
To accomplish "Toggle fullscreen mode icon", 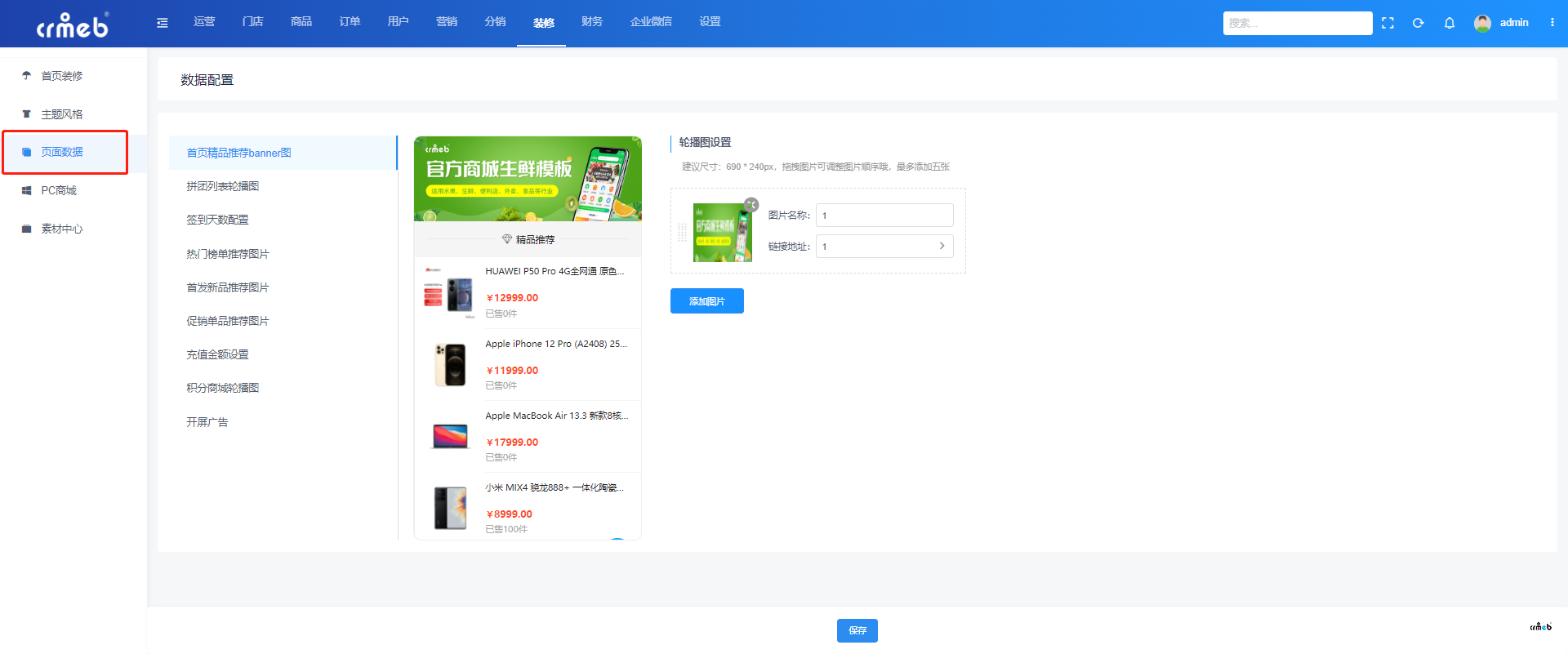I will pos(1388,23).
